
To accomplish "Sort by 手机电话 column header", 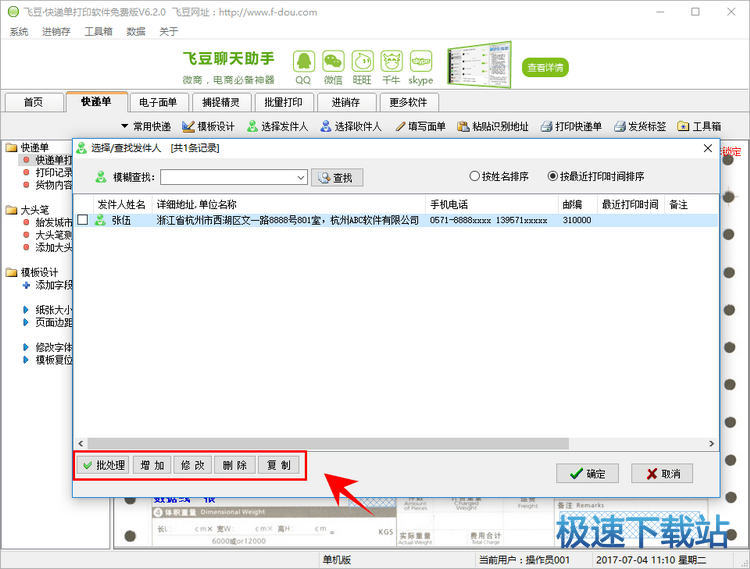I will pyautogui.click(x=492, y=205).
